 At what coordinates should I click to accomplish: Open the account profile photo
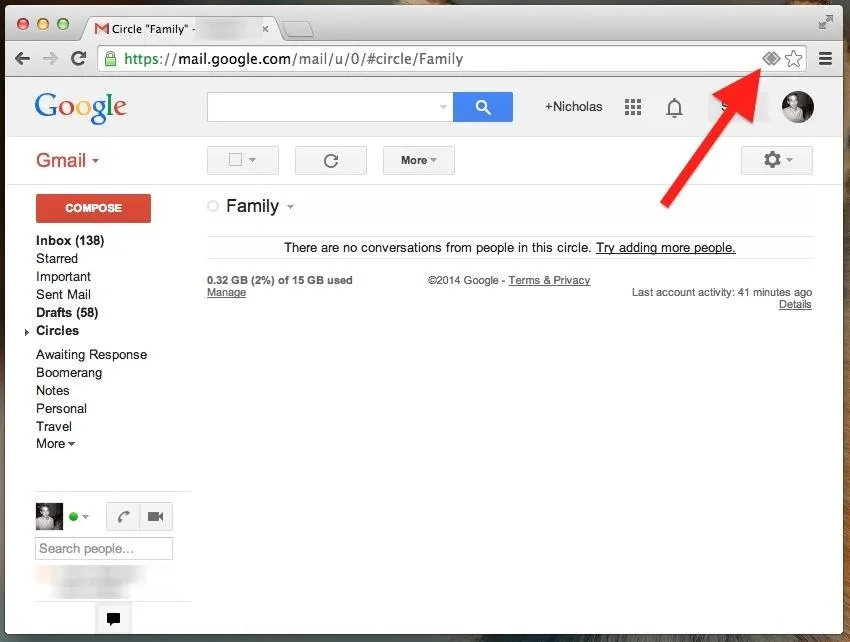[797, 107]
